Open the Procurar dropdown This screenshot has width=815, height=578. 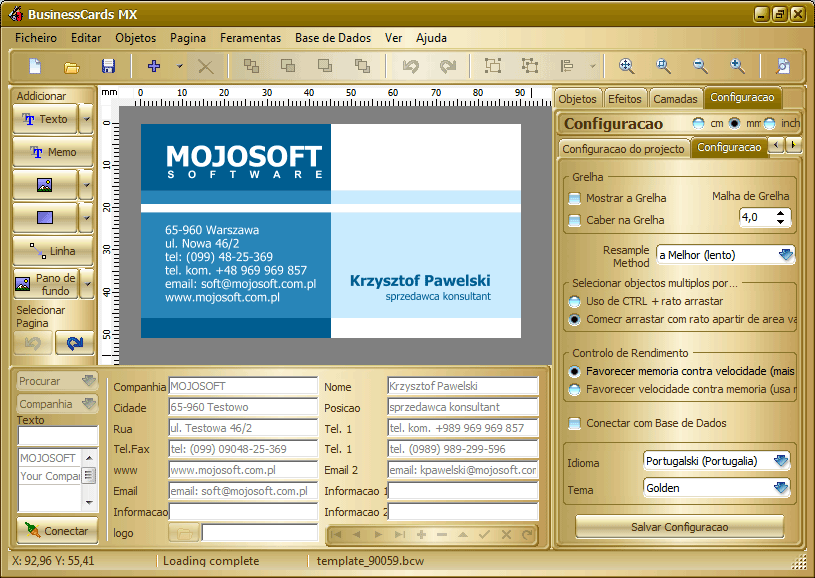tap(57, 380)
